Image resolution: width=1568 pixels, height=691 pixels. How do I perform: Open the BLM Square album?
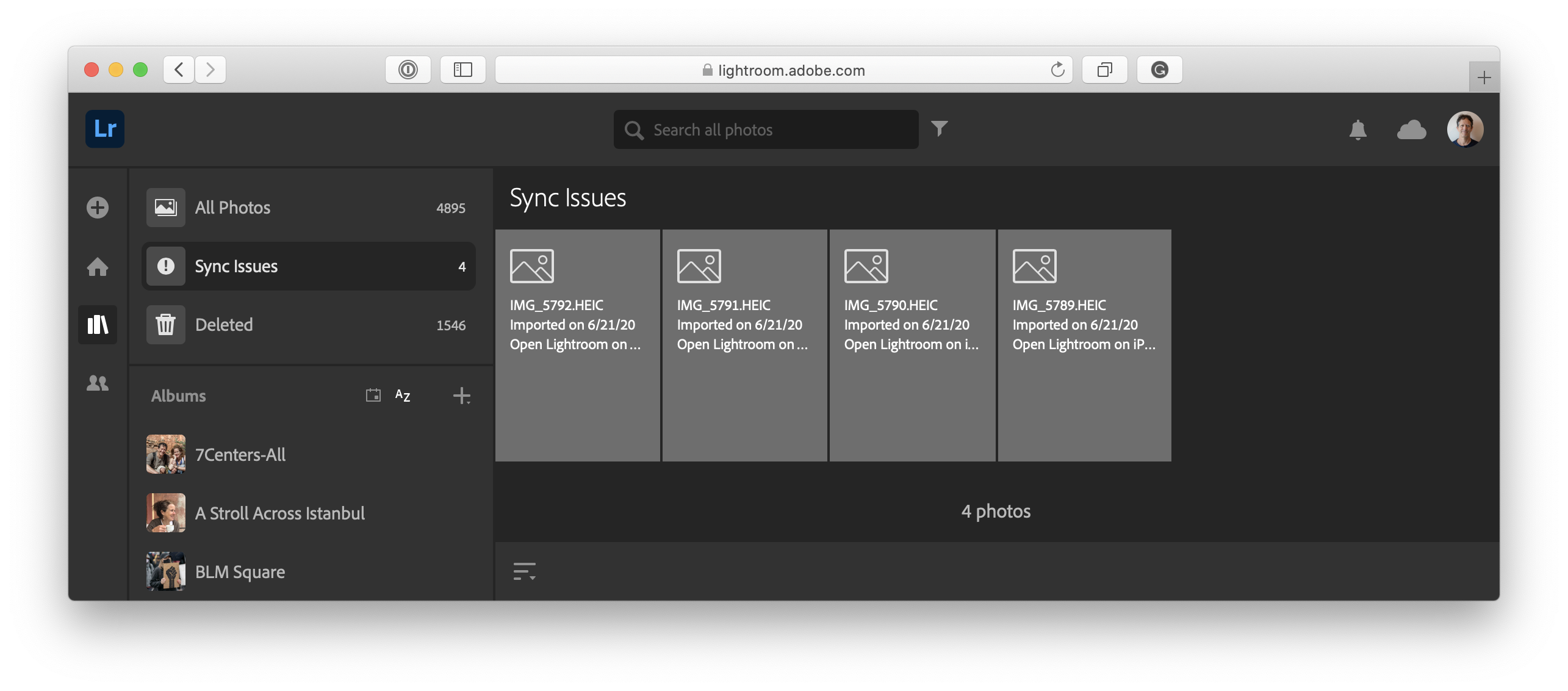240,572
